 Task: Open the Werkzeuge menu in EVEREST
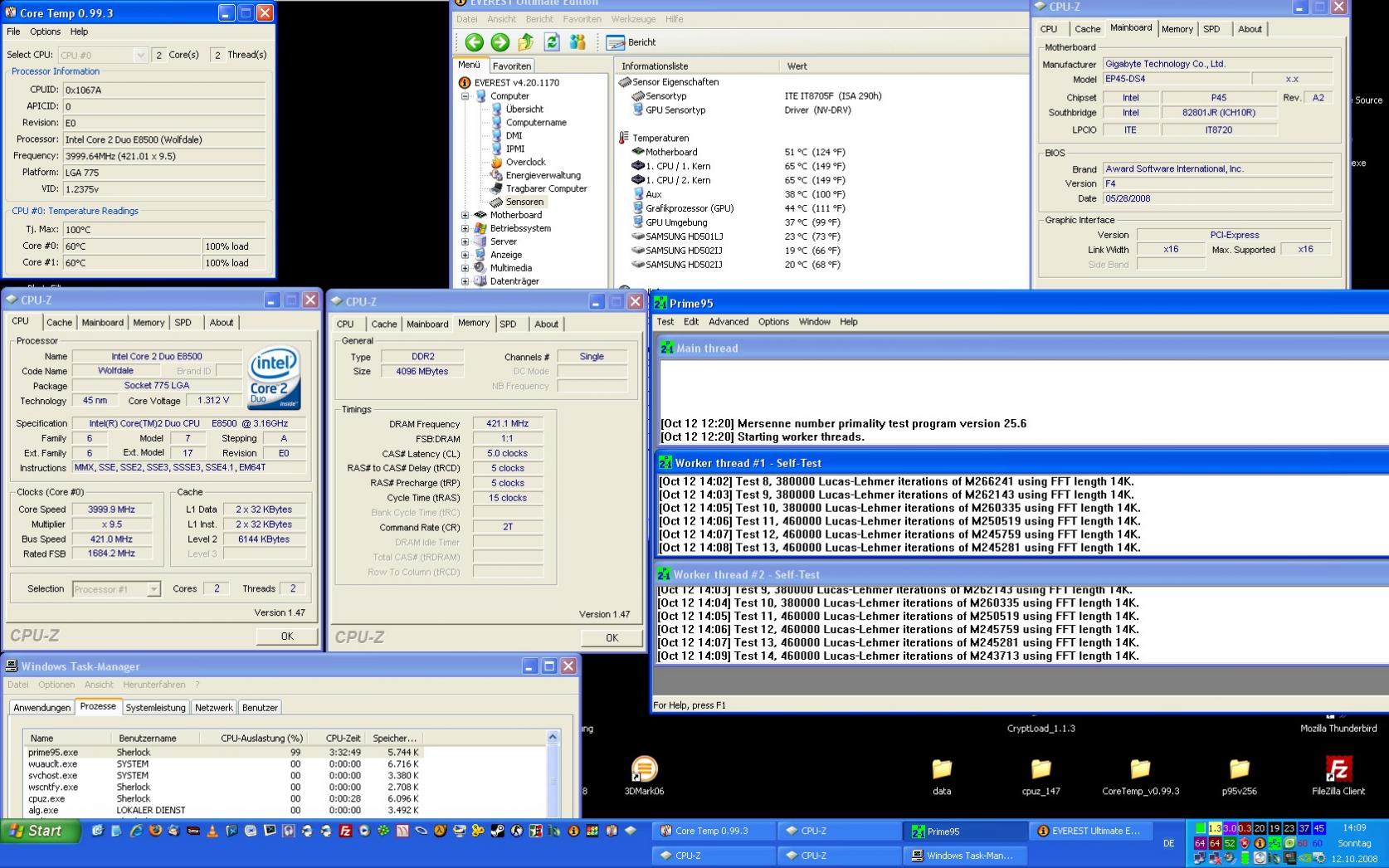tap(633, 19)
